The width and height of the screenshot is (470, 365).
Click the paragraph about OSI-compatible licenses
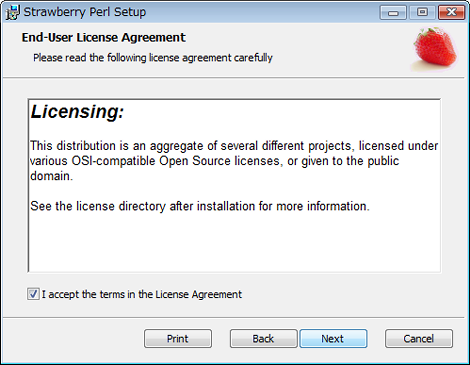pos(234,161)
